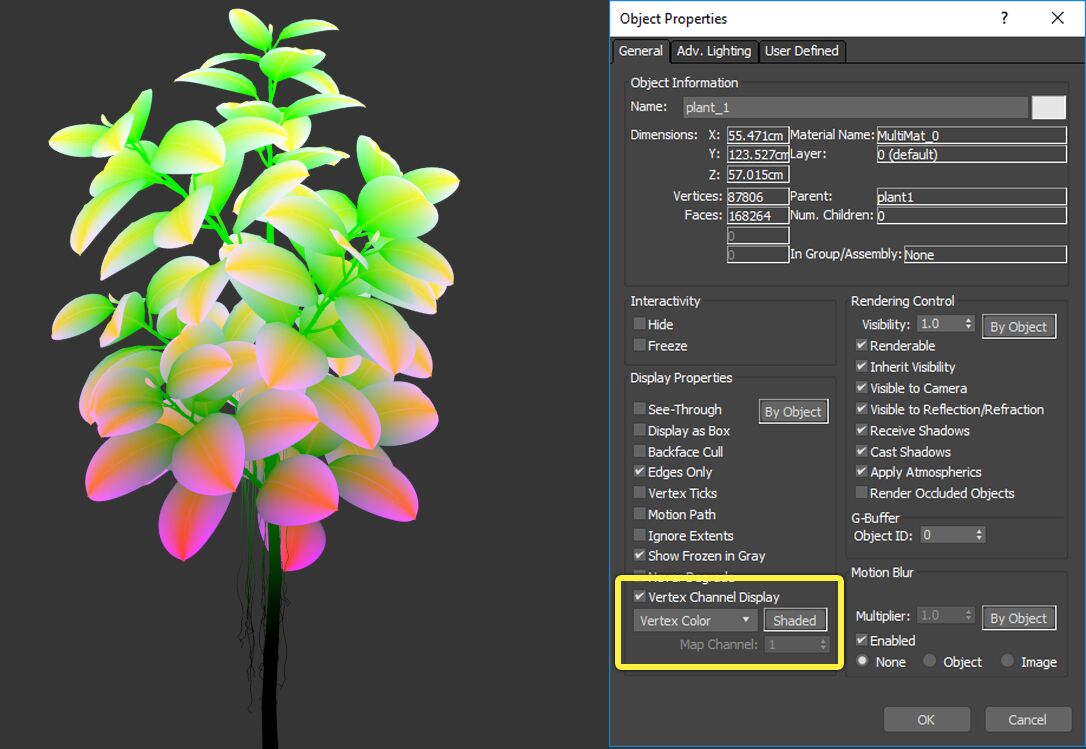Enable the Freeze checkbox
Viewport: 1086px width, 749px height.
pyautogui.click(x=640, y=345)
